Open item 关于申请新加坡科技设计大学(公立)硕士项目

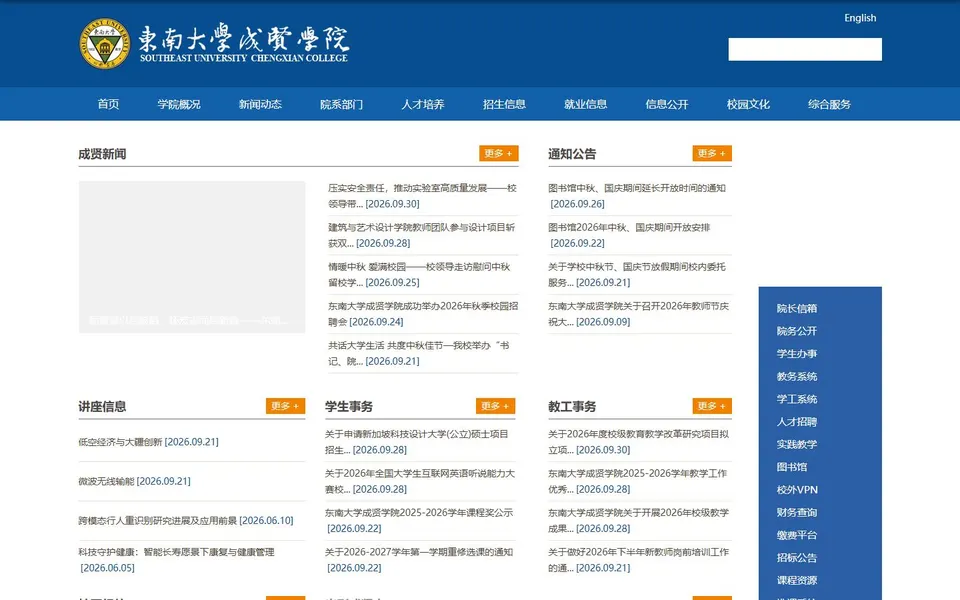(x=417, y=442)
